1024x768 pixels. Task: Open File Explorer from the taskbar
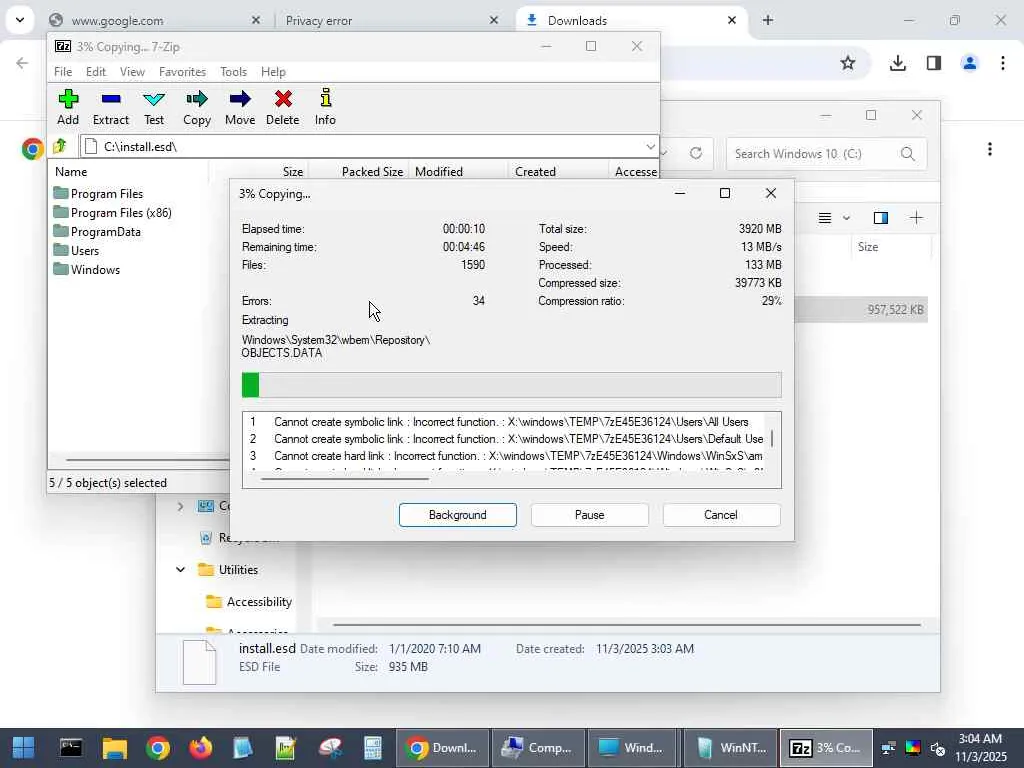tap(114, 748)
